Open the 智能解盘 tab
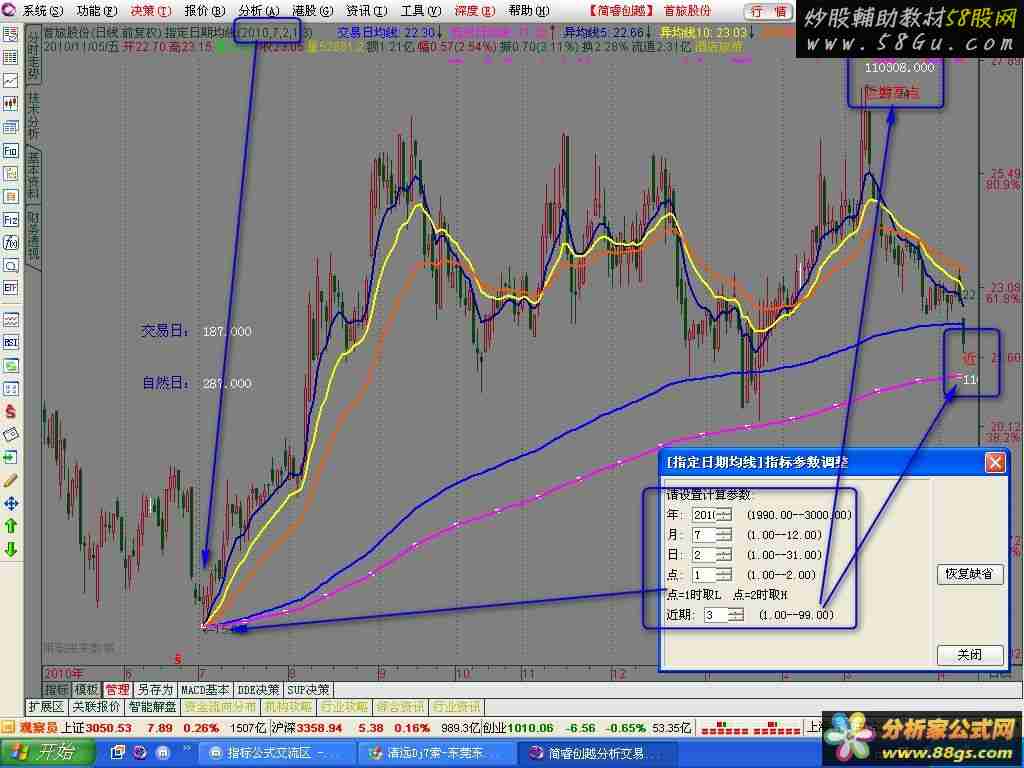The image size is (1024, 768). [152, 707]
